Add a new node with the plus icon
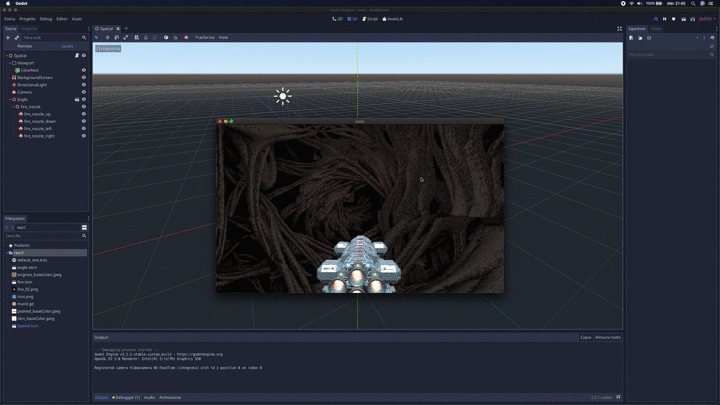 (8, 38)
